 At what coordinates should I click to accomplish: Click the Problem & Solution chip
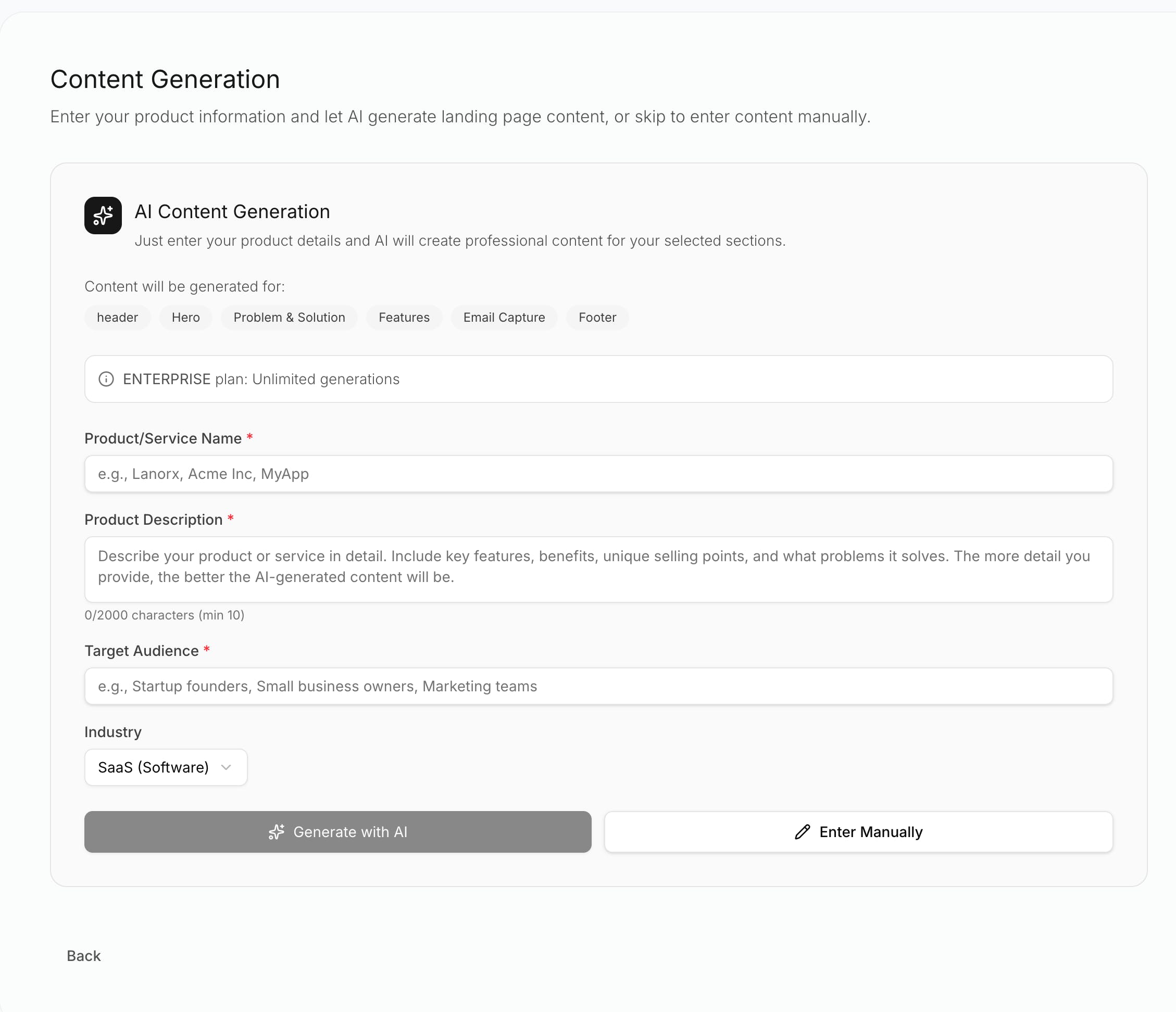[x=289, y=318]
